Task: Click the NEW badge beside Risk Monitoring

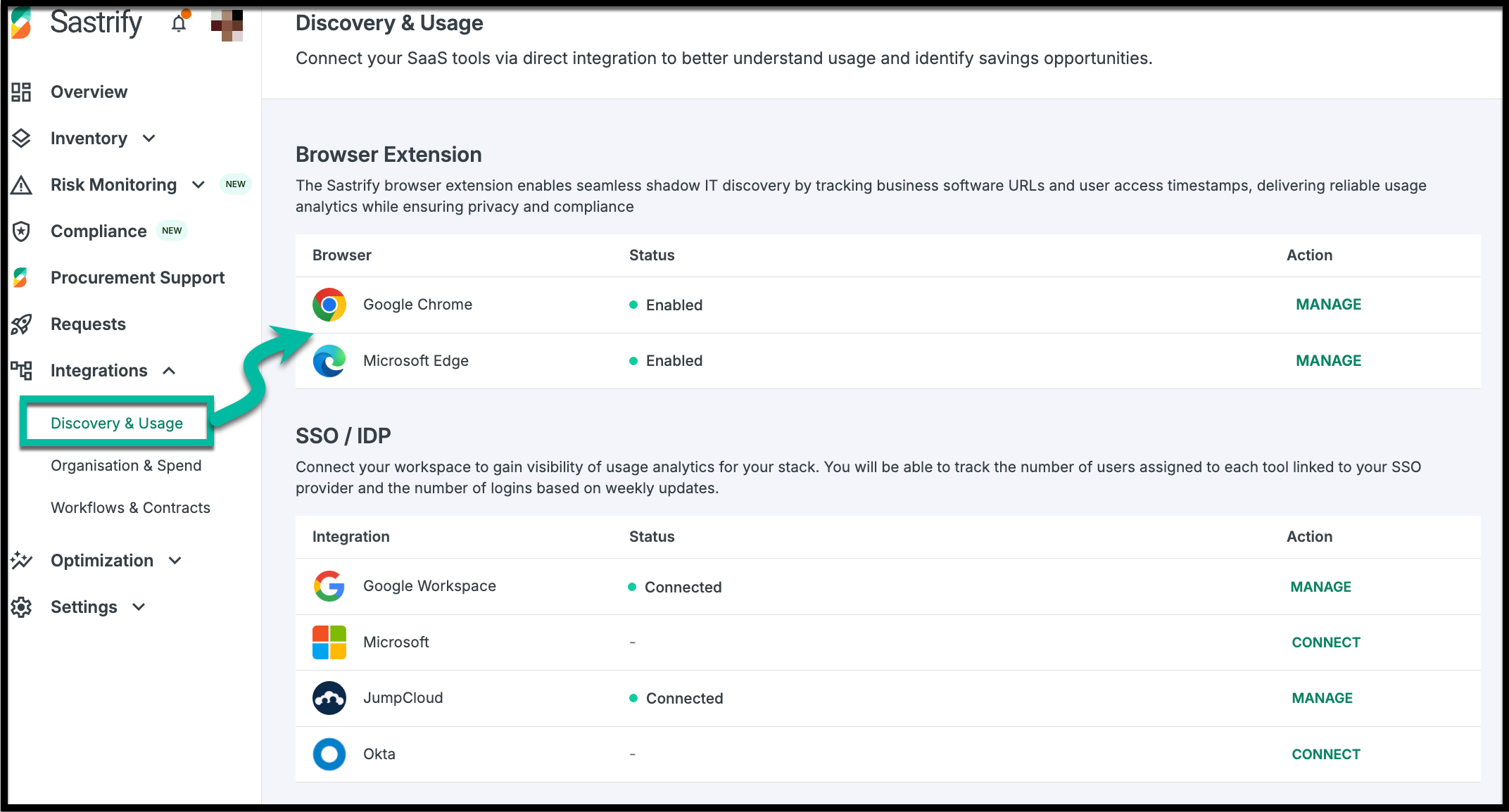Action: 236,184
